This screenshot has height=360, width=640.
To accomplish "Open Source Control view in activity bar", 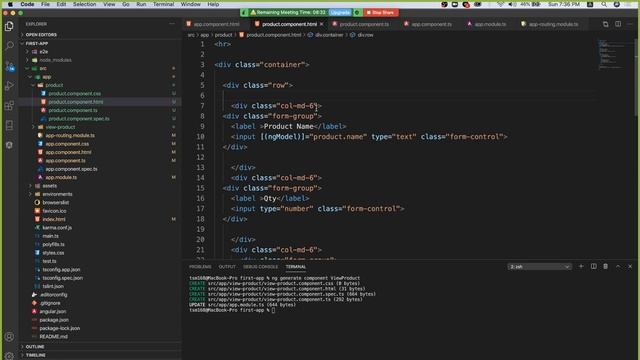I will click(10, 66).
